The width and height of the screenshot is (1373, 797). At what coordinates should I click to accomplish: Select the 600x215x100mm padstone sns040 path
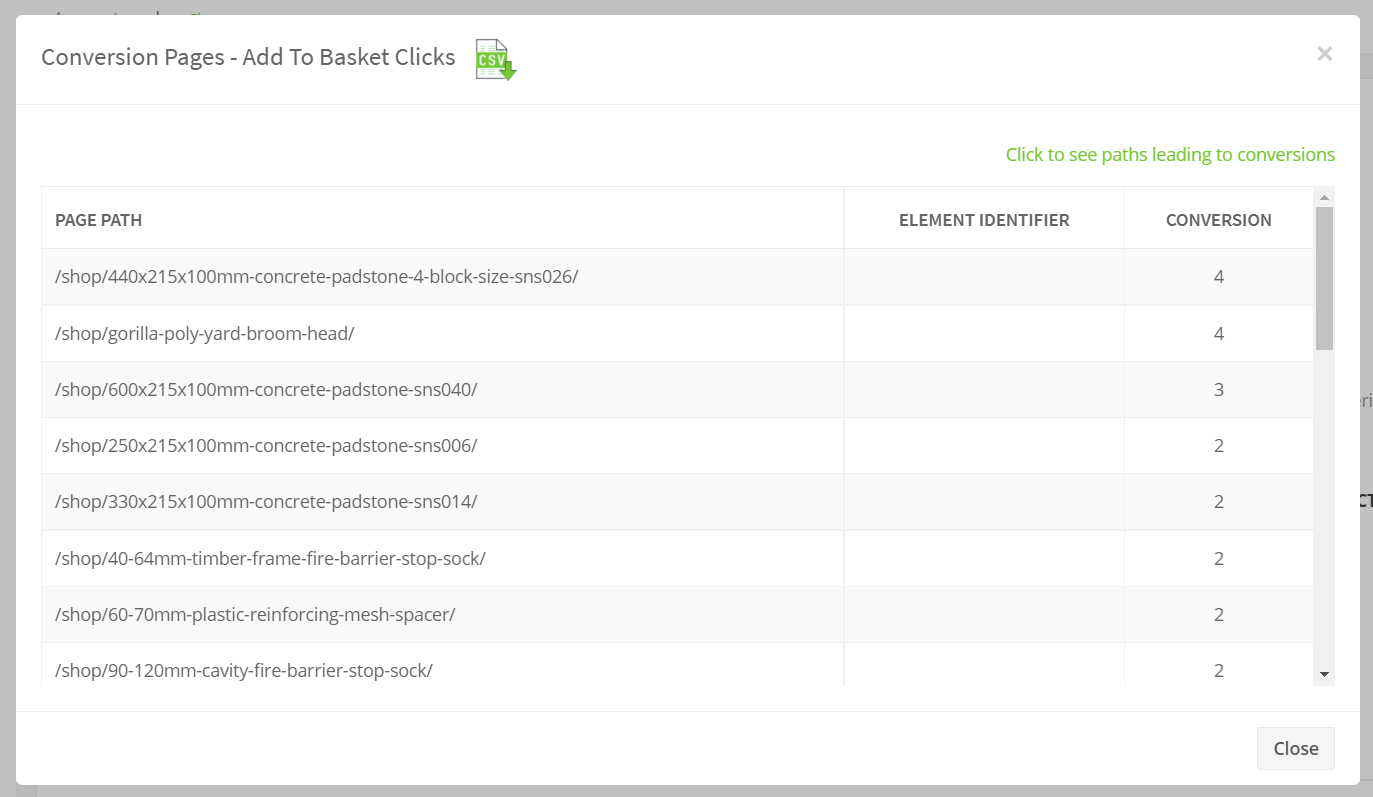click(x=266, y=389)
